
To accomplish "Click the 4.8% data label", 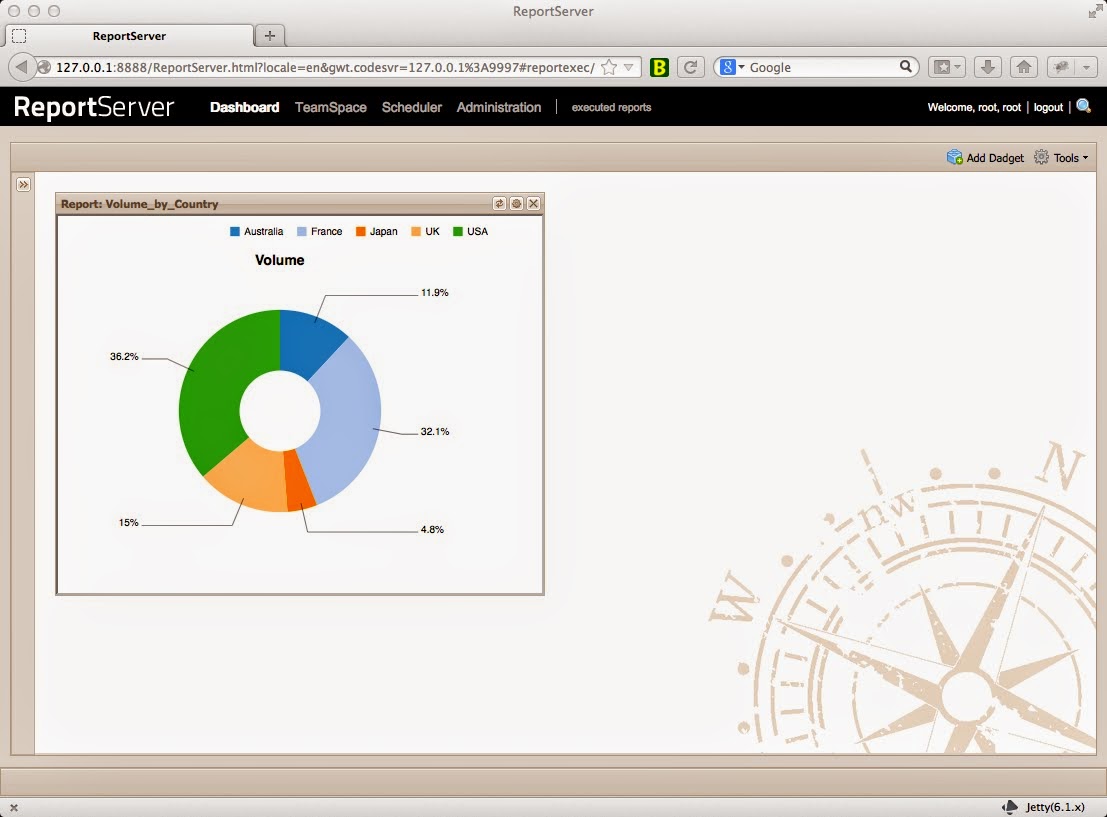I will coord(432,530).
